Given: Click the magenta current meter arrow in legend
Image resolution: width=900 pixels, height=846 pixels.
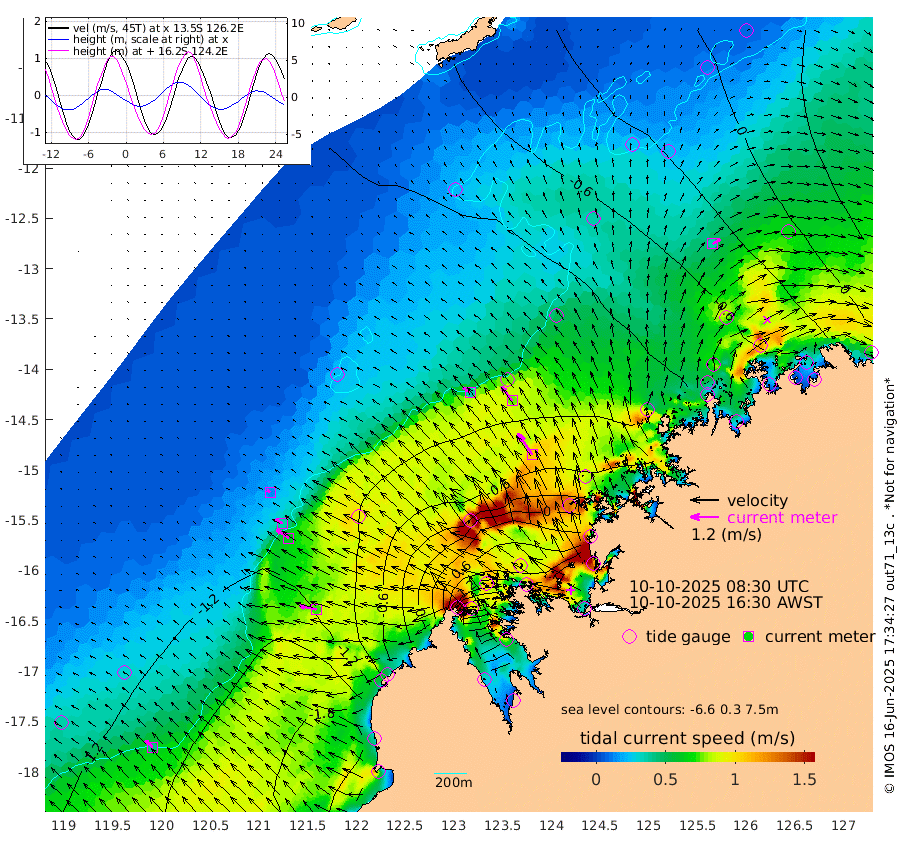Looking at the screenshot, I should click(x=704, y=517).
